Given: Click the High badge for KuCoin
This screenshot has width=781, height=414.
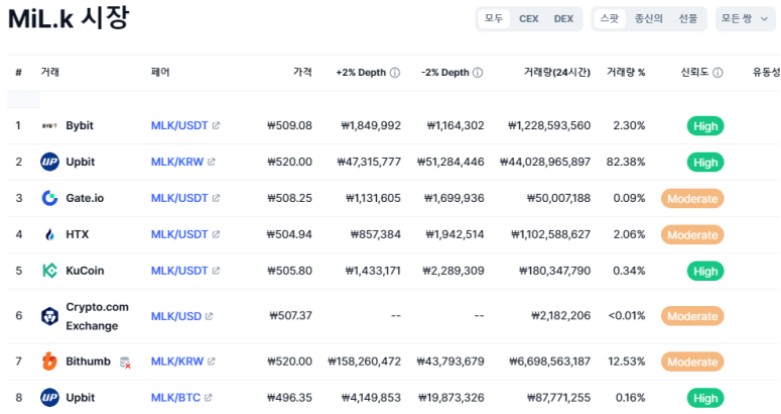Looking at the screenshot, I should pyautogui.click(x=705, y=272).
